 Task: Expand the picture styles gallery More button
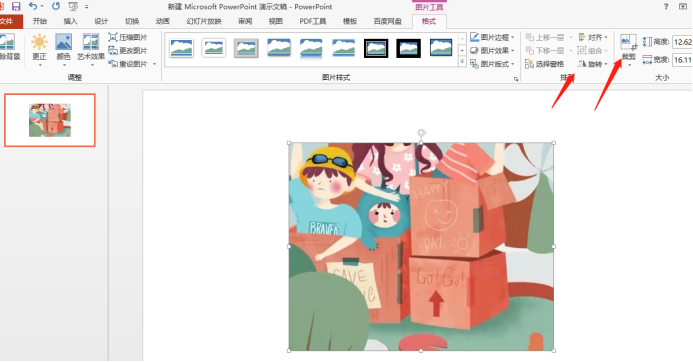pyautogui.click(x=462, y=61)
